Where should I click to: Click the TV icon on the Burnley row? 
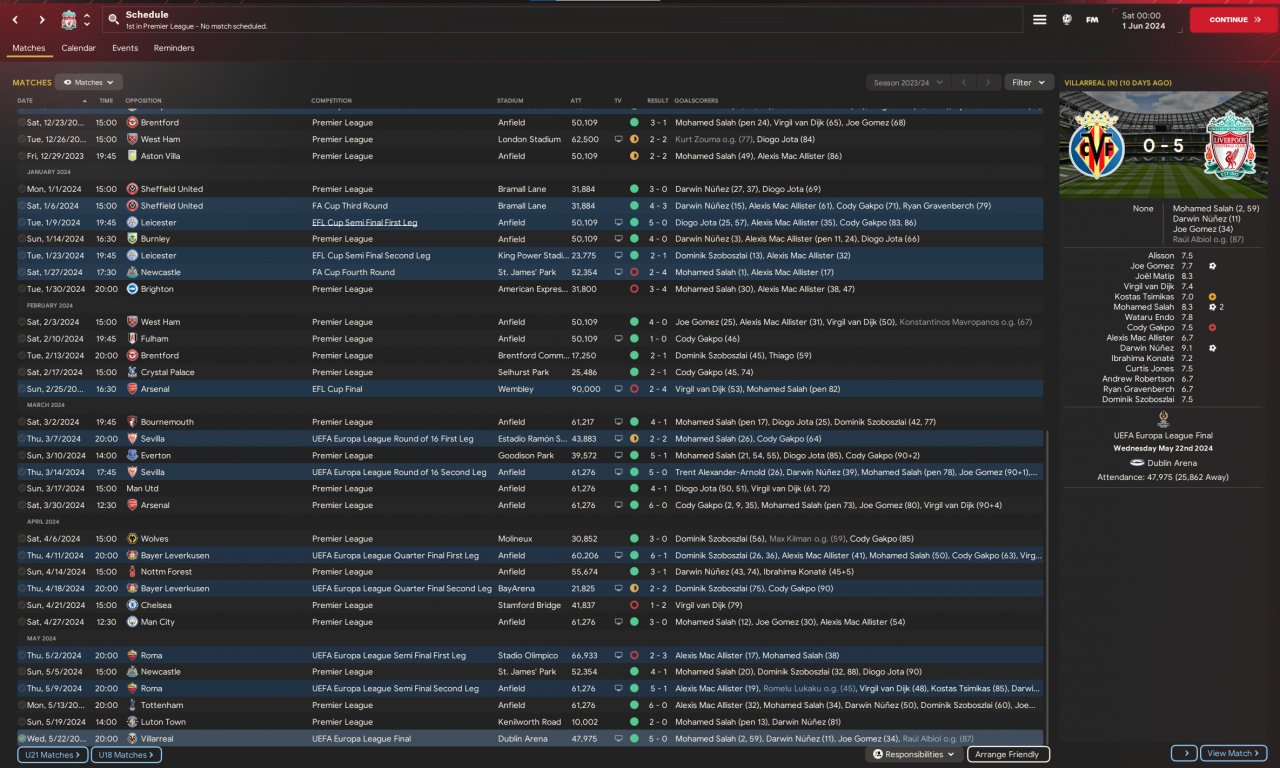tap(619, 239)
